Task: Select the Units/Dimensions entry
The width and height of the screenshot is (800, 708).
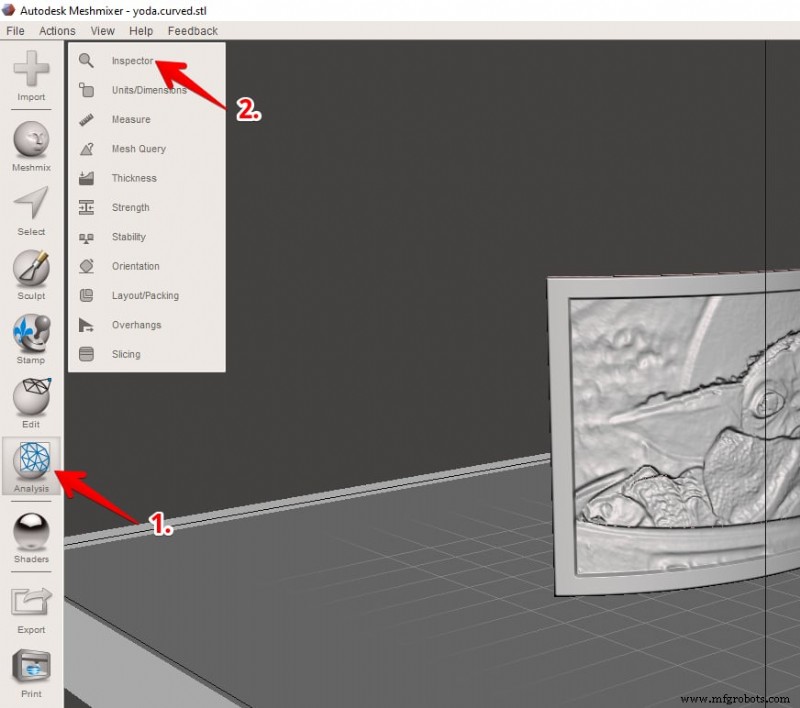Action: tap(149, 90)
